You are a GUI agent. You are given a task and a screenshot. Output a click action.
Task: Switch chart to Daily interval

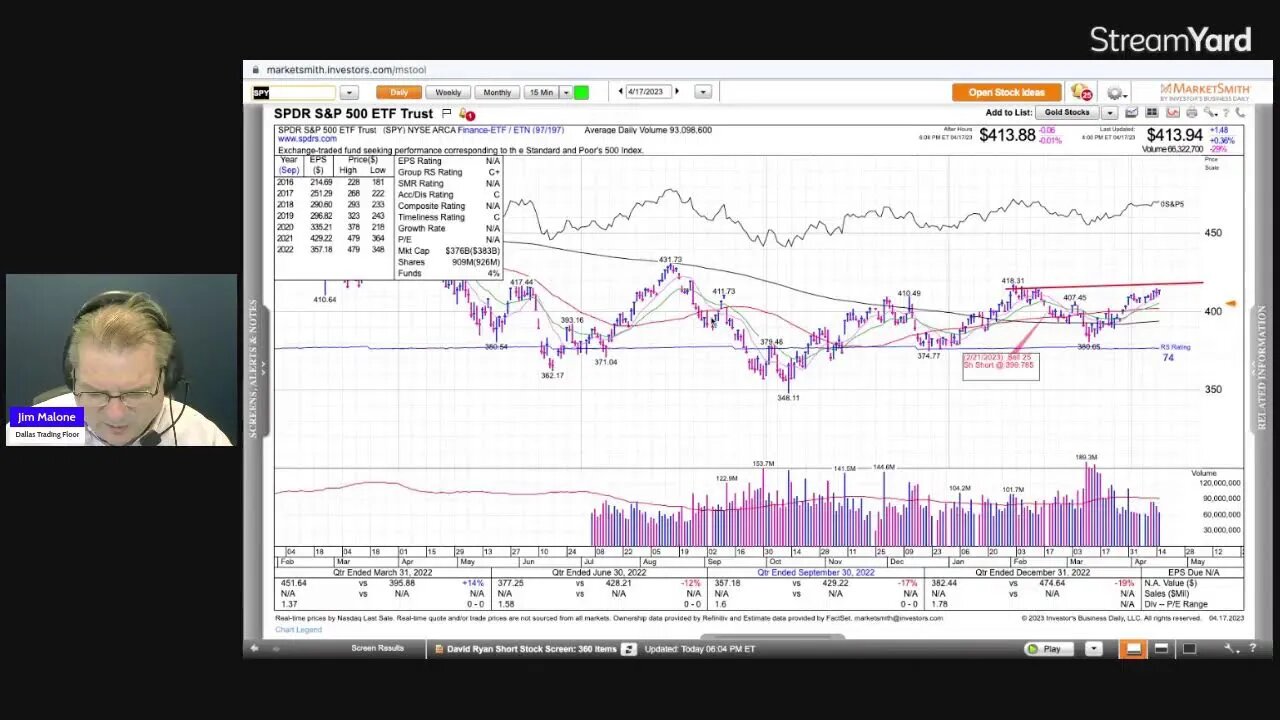[x=399, y=92]
